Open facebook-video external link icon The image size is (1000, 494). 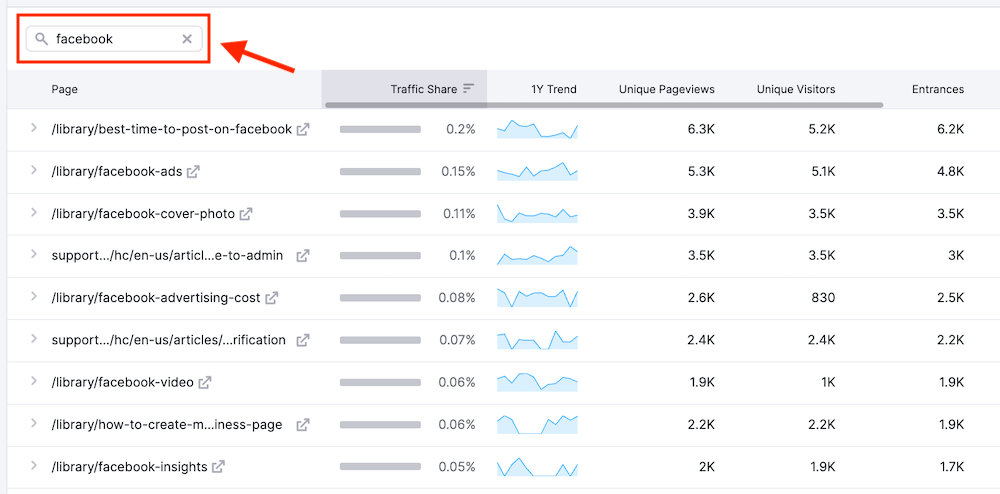pos(205,382)
